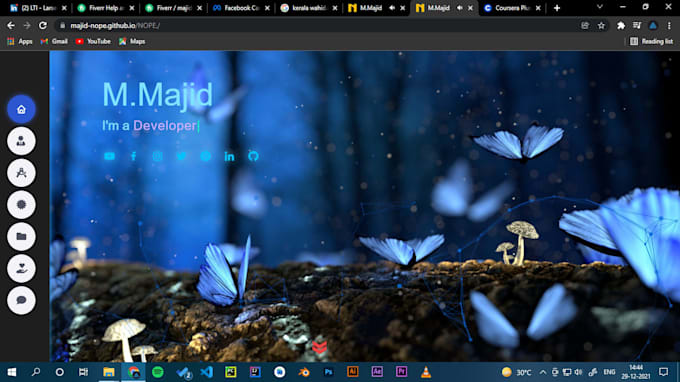Select the drafting compass skills icon
Image resolution: width=680 pixels, height=382 pixels.
pos(21,173)
